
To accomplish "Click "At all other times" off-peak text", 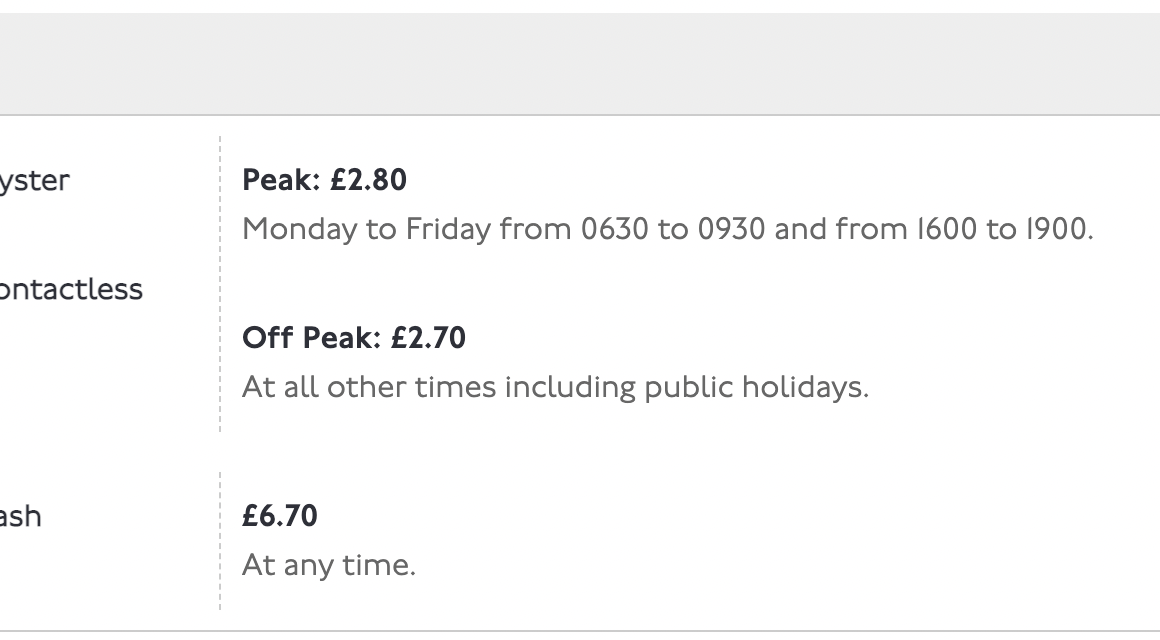I will click(x=369, y=387).
